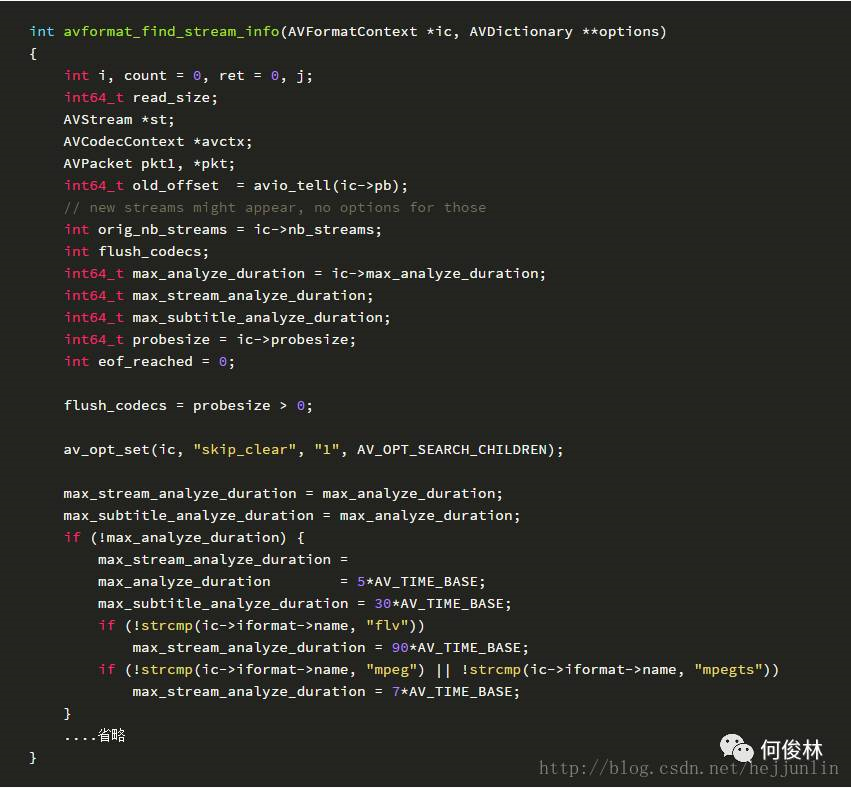Click the AVPacket pkt1, *pkt declaration
This screenshot has width=851, height=788.
click(149, 163)
